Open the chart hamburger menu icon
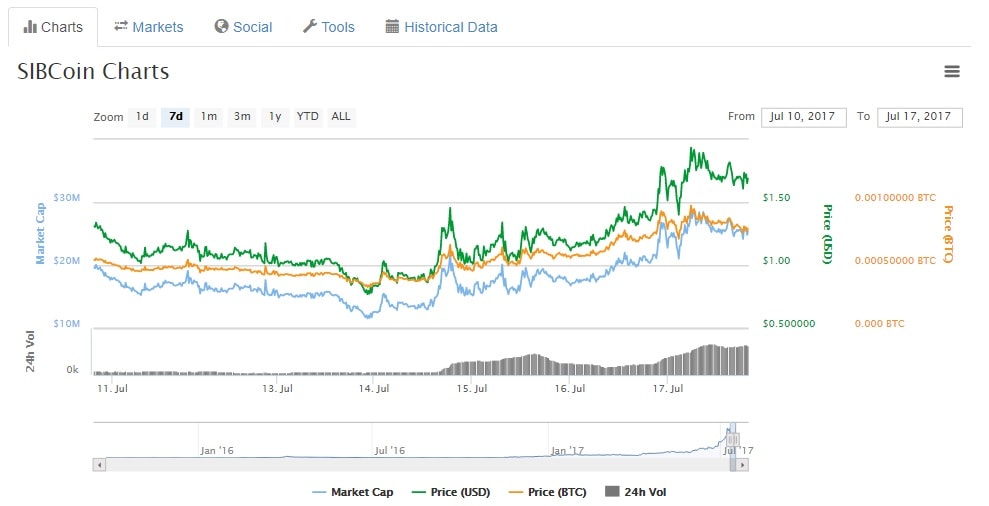 click(x=951, y=71)
